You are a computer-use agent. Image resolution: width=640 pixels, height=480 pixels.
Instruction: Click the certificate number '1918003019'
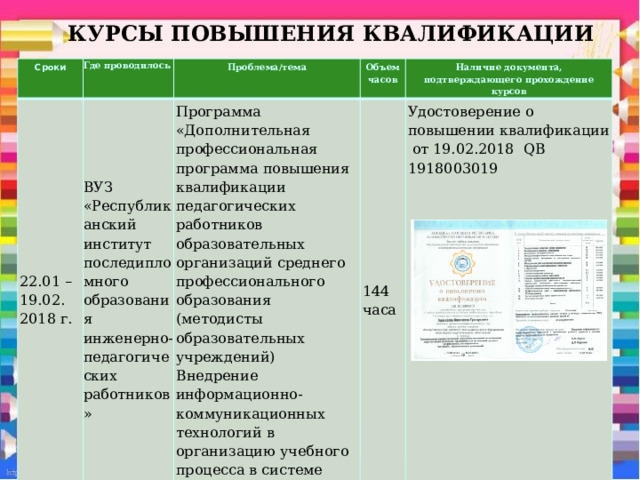click(453, 168)
